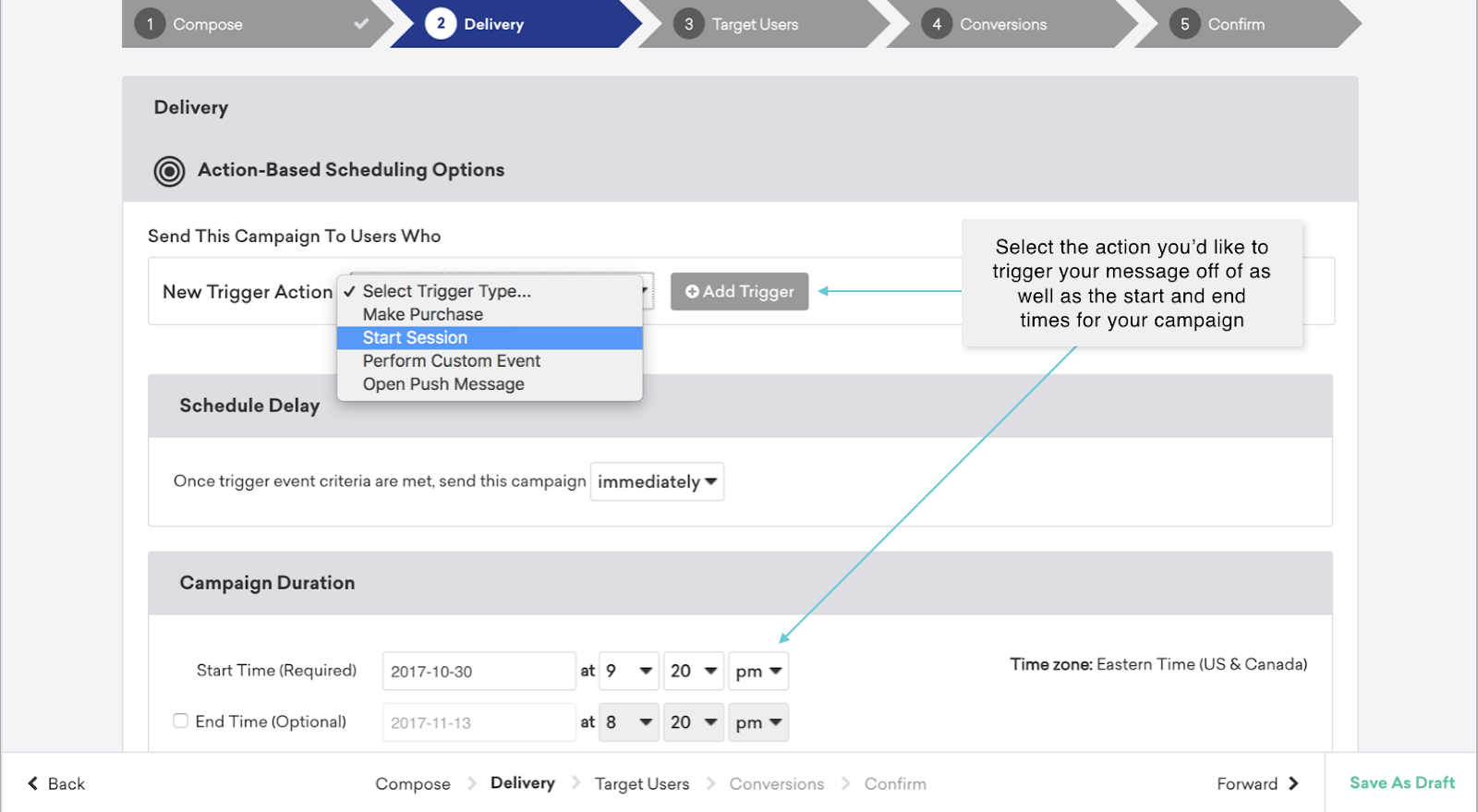This screenshot has height=812, width=1478.
Task: Open the immediately delay dropdown
Action: coord(657,482)
